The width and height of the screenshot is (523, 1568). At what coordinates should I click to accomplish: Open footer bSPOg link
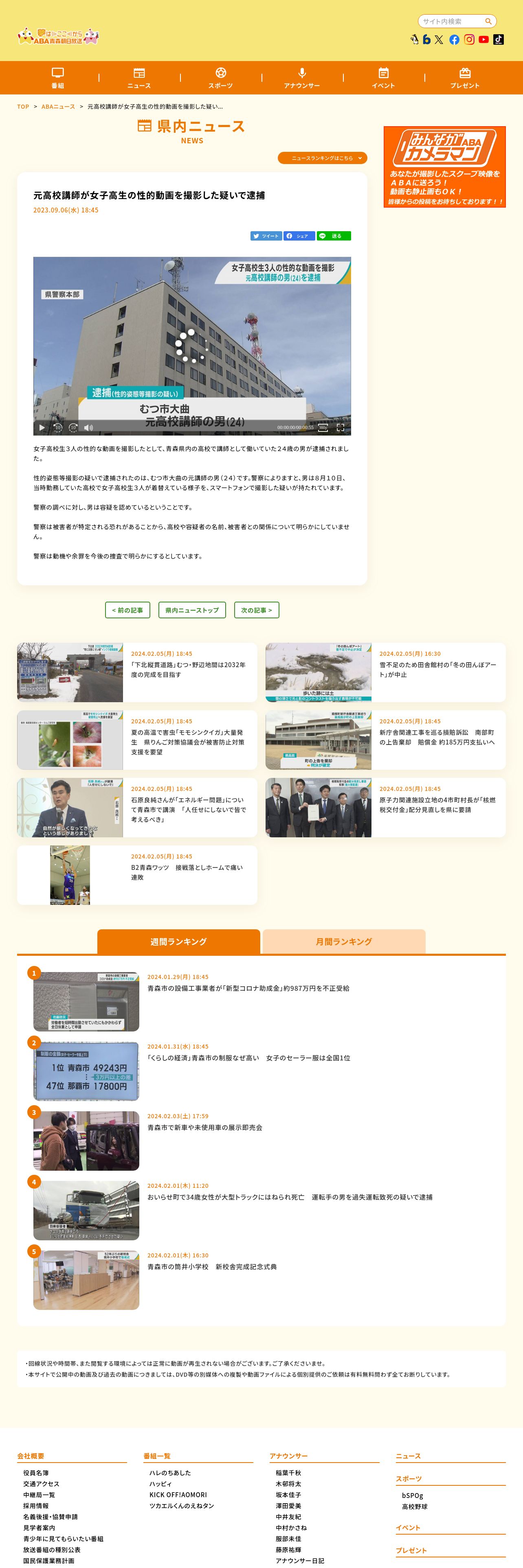click(x=412, y=1495)
